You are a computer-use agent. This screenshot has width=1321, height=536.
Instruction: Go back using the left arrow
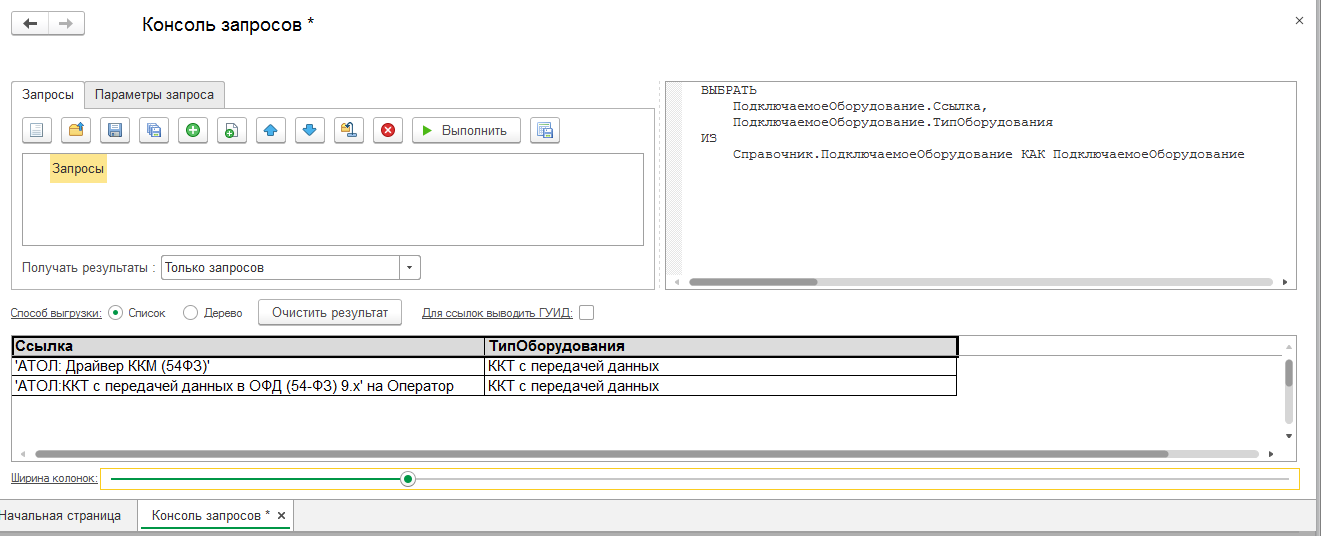point(30,24)
